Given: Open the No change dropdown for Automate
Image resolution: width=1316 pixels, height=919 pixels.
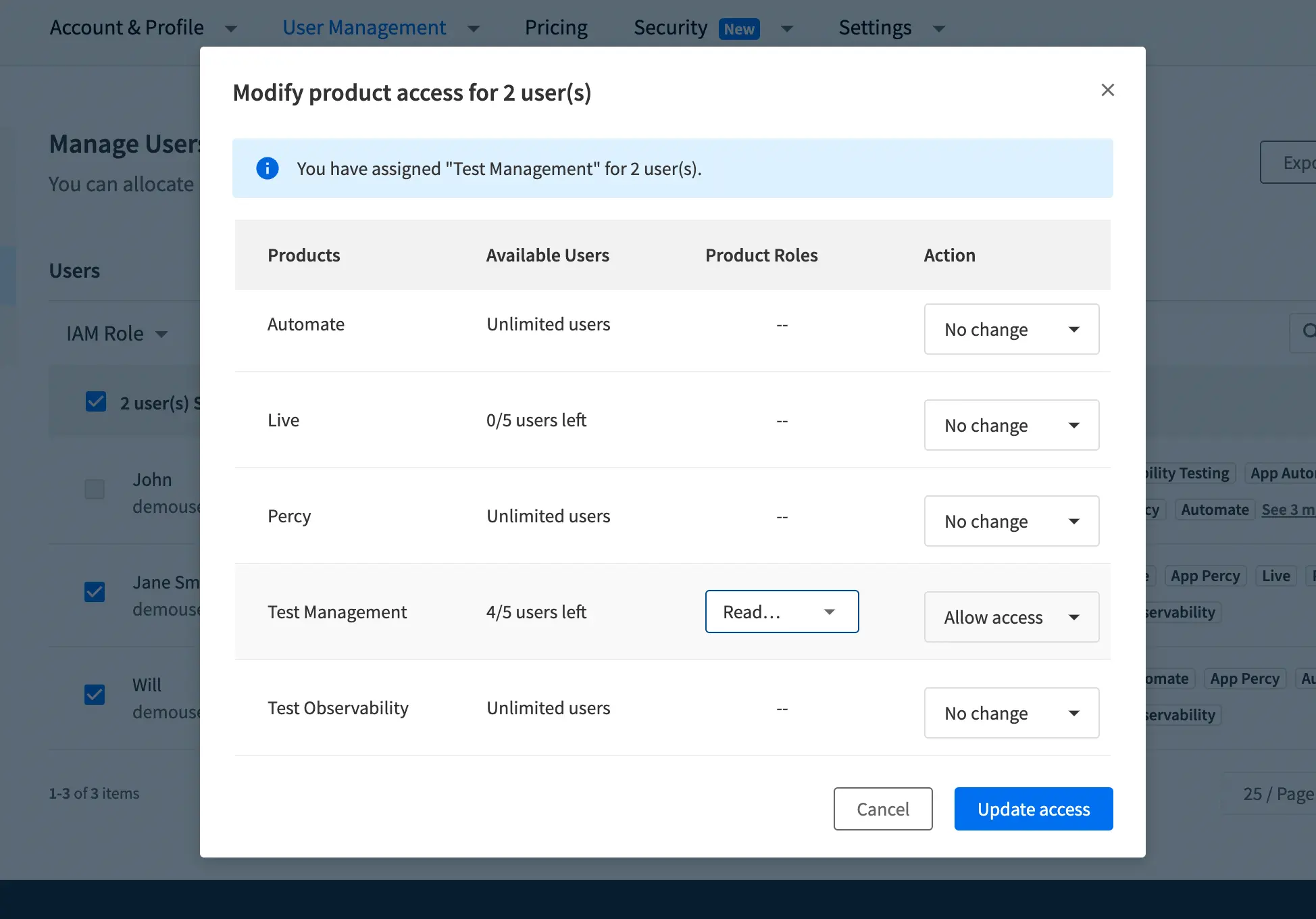Looking at the screenshot, I should pos(1011,329).
